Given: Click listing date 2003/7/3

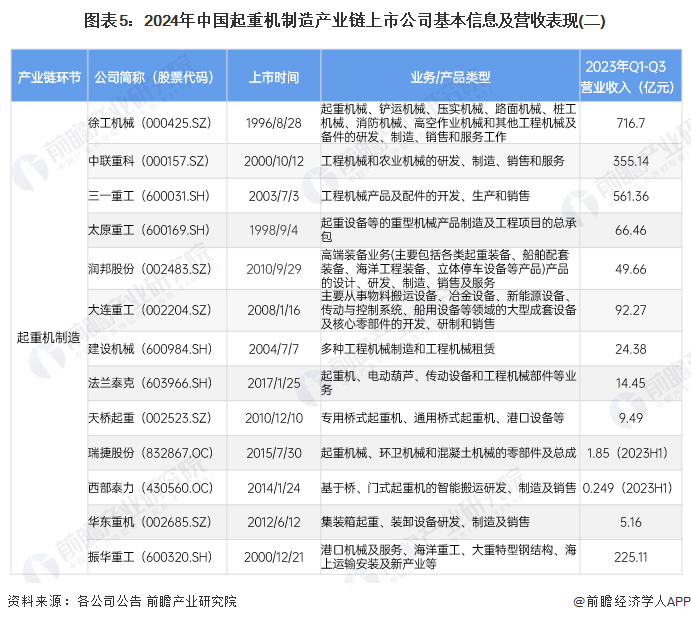Looking at the screenshot, I should 274,196.
